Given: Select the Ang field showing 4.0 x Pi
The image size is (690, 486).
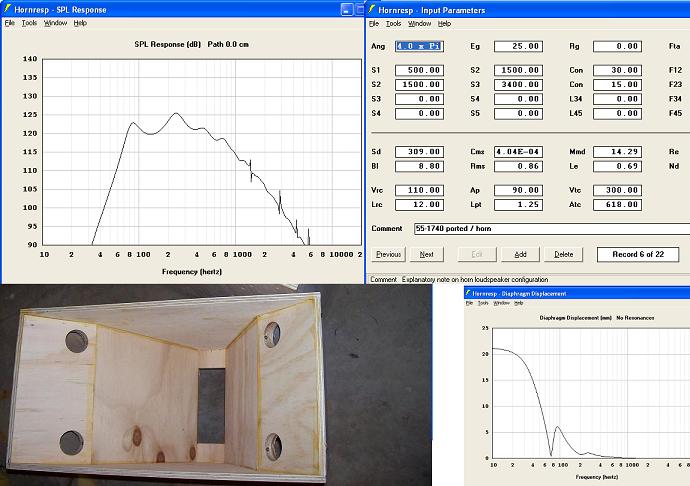Looking at the screenshot, I should [x=419, y=46].
